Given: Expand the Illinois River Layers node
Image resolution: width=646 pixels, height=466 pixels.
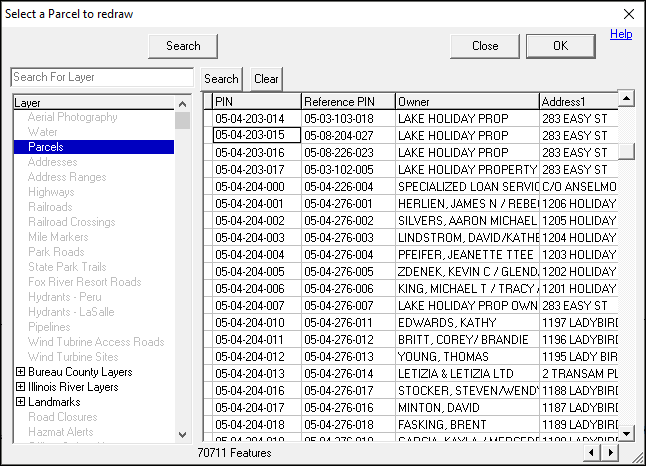Looking at the screenshot, I should pos(20,387).
